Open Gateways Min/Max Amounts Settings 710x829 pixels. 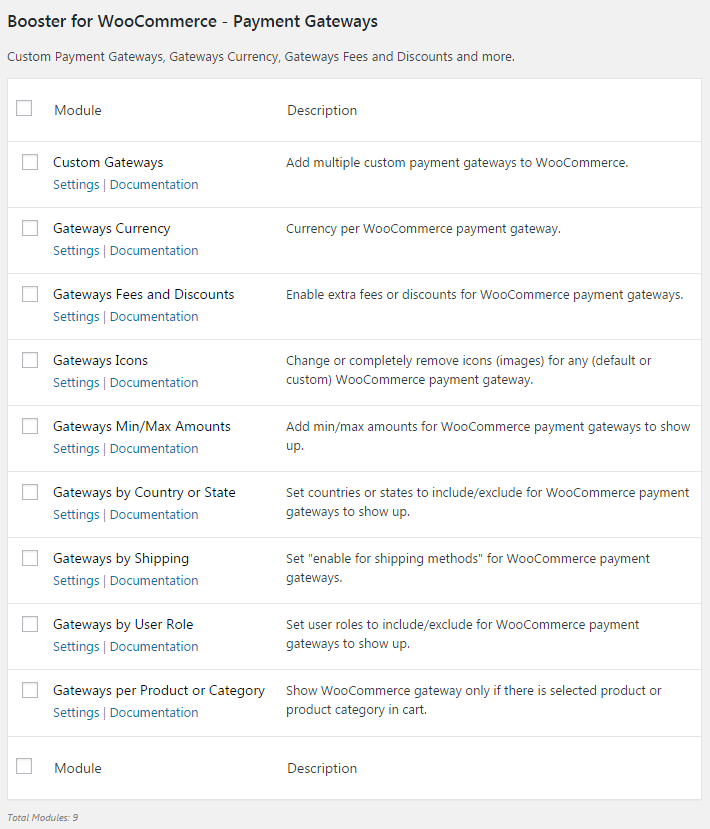point(76,449)
